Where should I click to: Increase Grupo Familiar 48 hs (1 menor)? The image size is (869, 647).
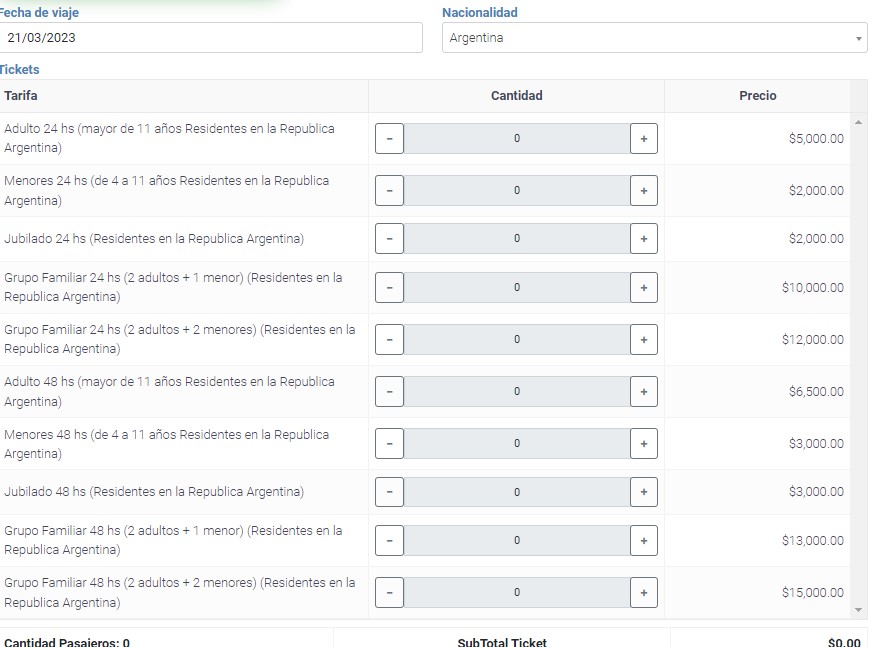tap(643, 540)
